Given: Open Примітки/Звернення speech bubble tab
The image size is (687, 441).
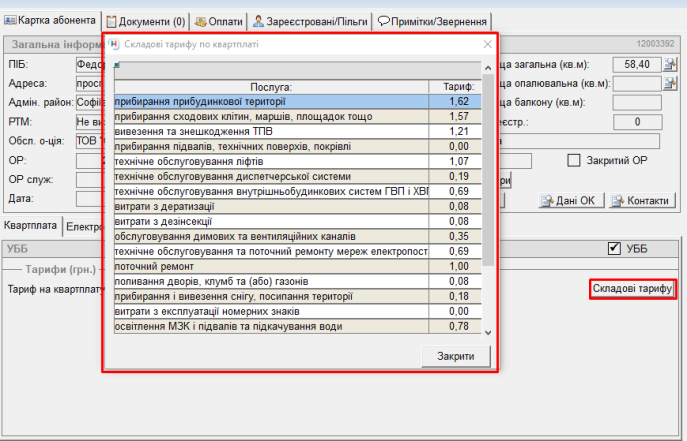Looking at the screenshot, I should (x=384, y=21).
